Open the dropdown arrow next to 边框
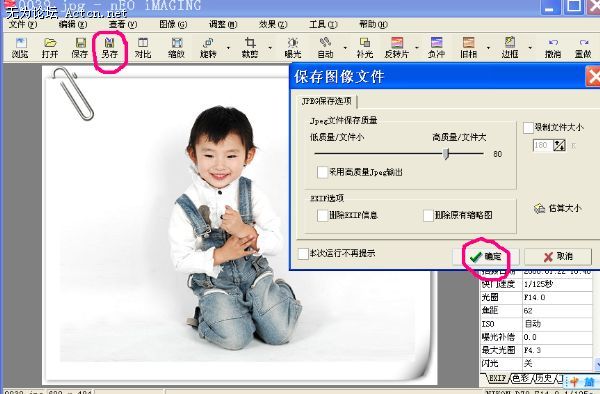Viewport: 600px width, 394px height. point(530,48)
